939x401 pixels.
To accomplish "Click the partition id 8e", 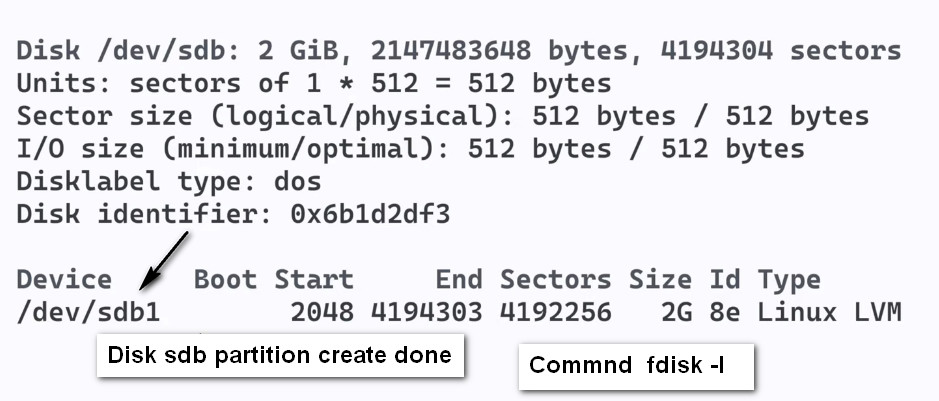I will point(725,312).
